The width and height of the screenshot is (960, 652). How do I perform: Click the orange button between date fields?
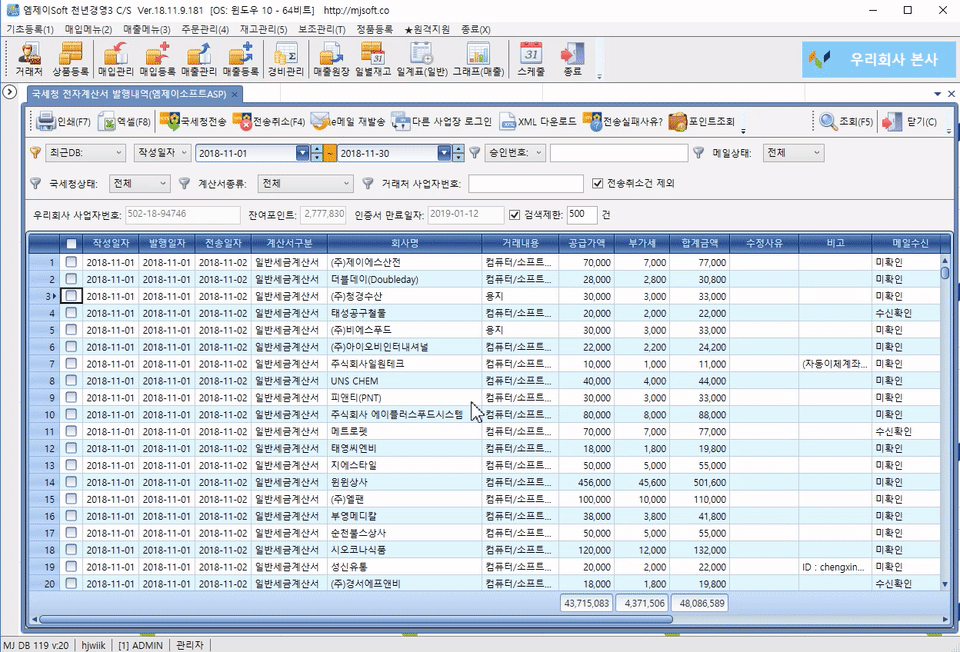[330, 153]
